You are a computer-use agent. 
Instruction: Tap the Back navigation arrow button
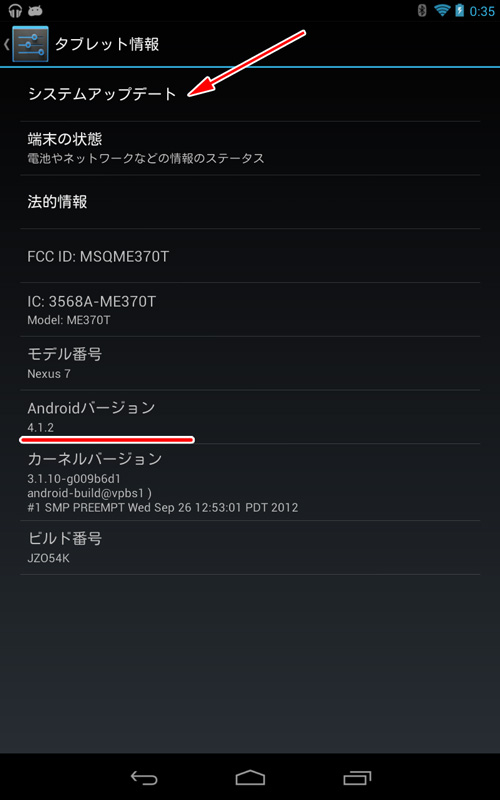tap(144, 777)
